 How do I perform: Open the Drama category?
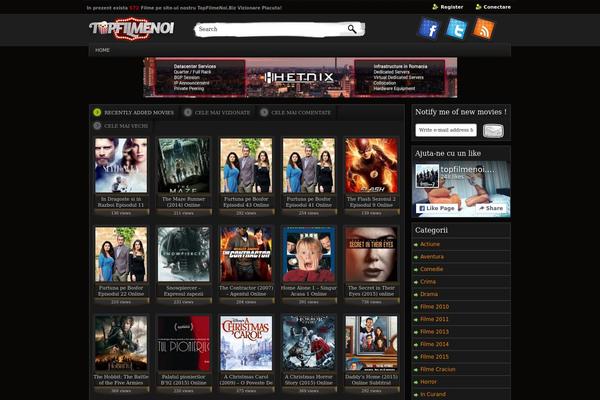429,294
